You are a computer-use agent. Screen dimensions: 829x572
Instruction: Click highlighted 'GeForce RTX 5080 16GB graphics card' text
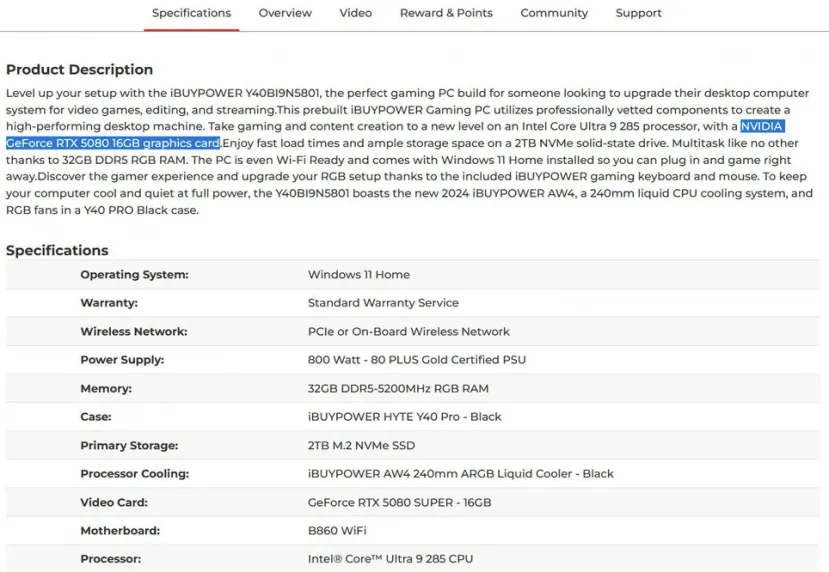tap(113, 143)
